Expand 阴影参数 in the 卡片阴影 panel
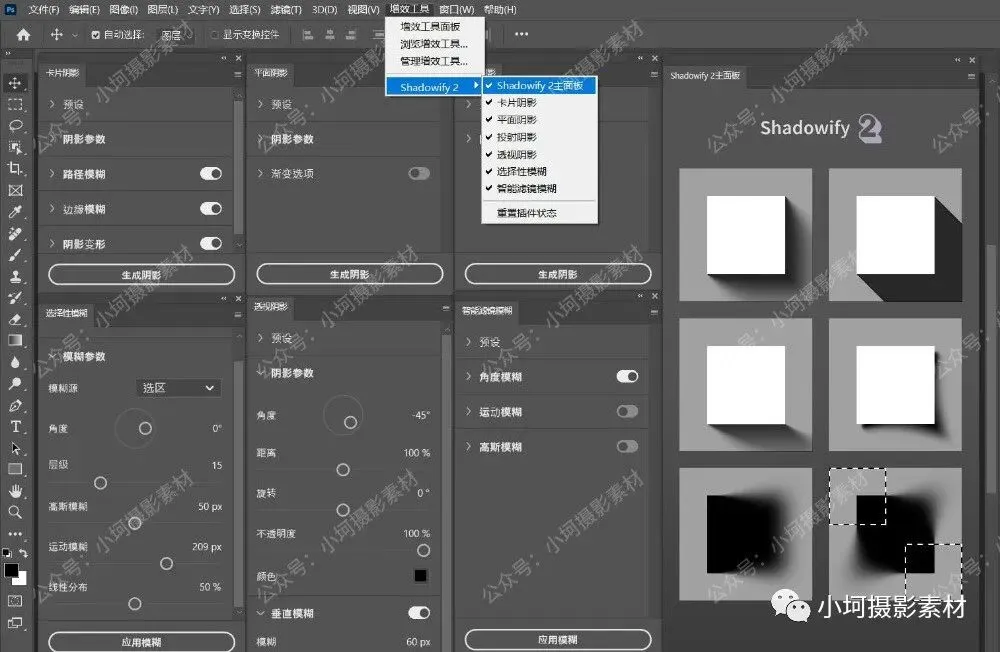The image size is (1000, 652). pyautogui.click(x=52, y=138)
